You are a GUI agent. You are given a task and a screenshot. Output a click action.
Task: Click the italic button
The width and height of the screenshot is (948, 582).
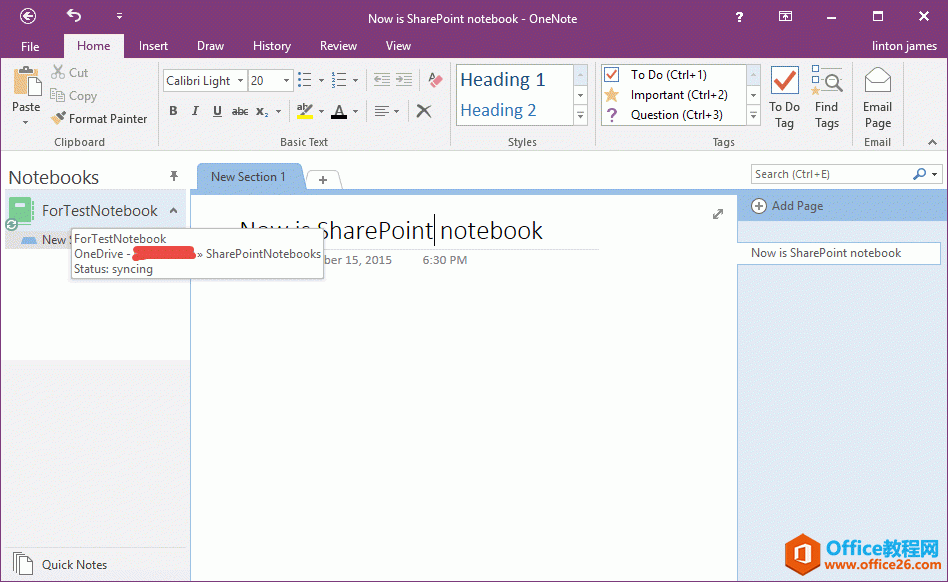pyautogui.click(x=195, y=111)
